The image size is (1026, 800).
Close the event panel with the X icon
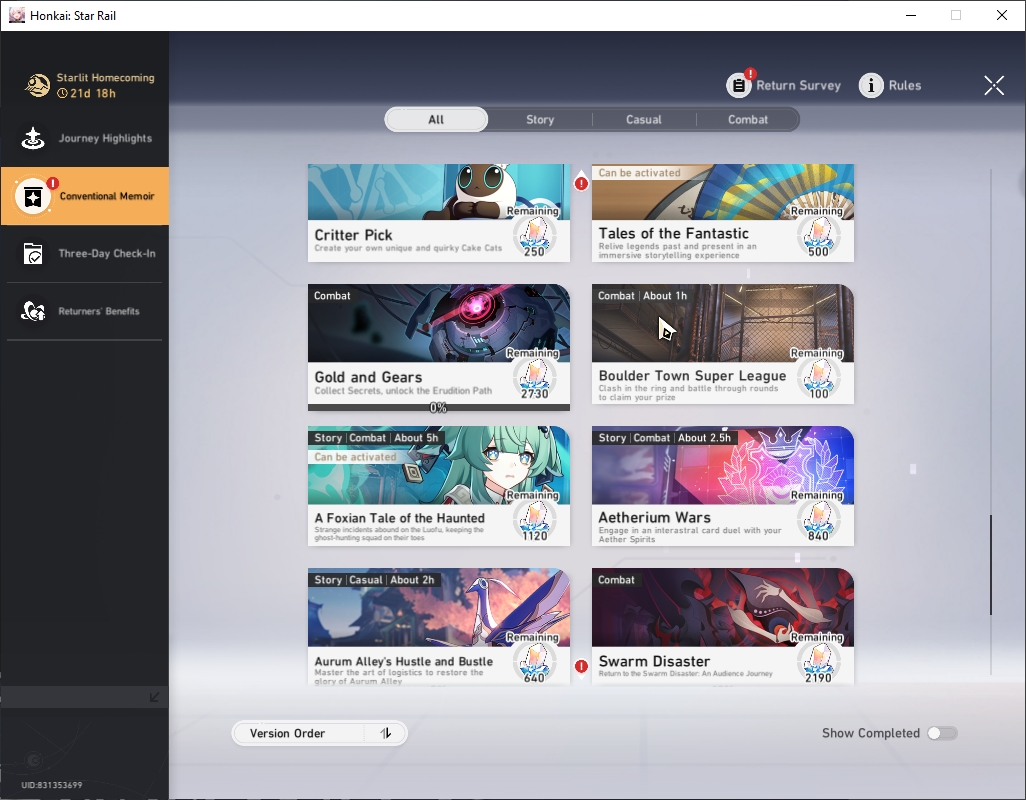pos(994,85)
